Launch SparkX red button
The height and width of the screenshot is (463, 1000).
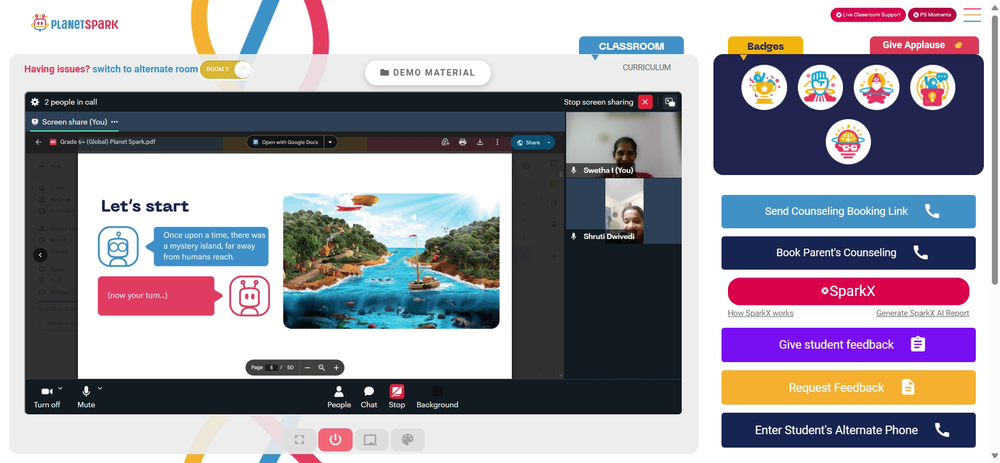click(x=848, y=291)
